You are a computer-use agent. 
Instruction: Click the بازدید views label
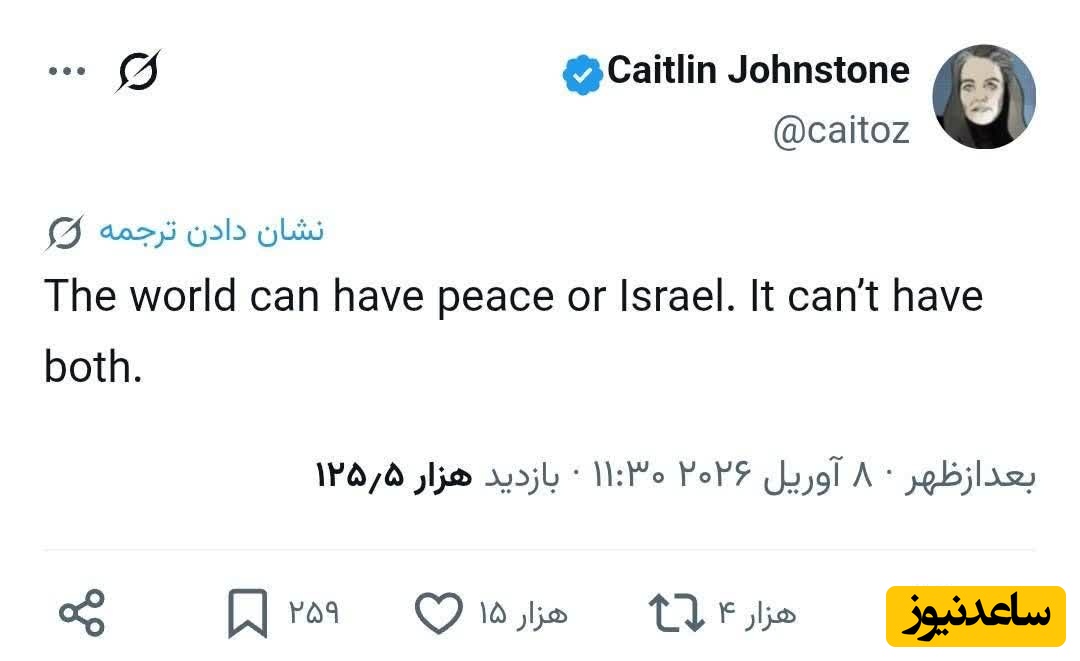tap(520, 478)
